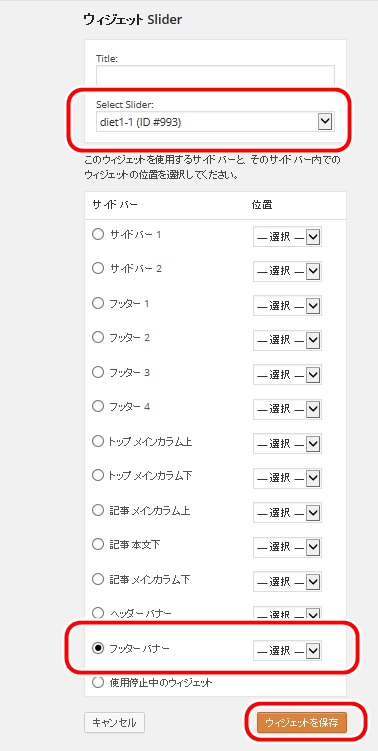Open position dropdown for 記事 メインカラム下
Image resolution: width=378 pixels, height=751 pixels.
click(x=287, y=582)
